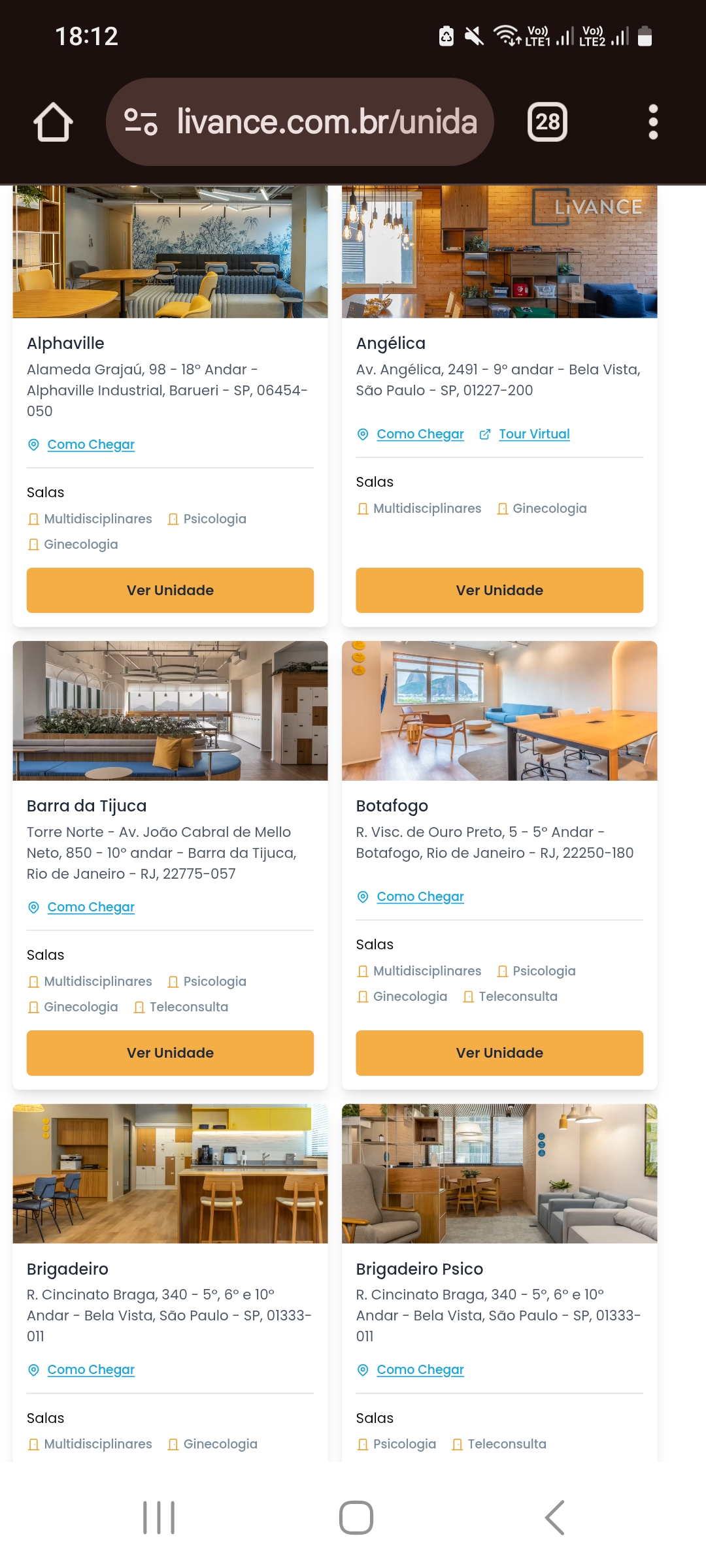Open the browser three-dot menu
706x1568 pixels.
tap(652, 122)
